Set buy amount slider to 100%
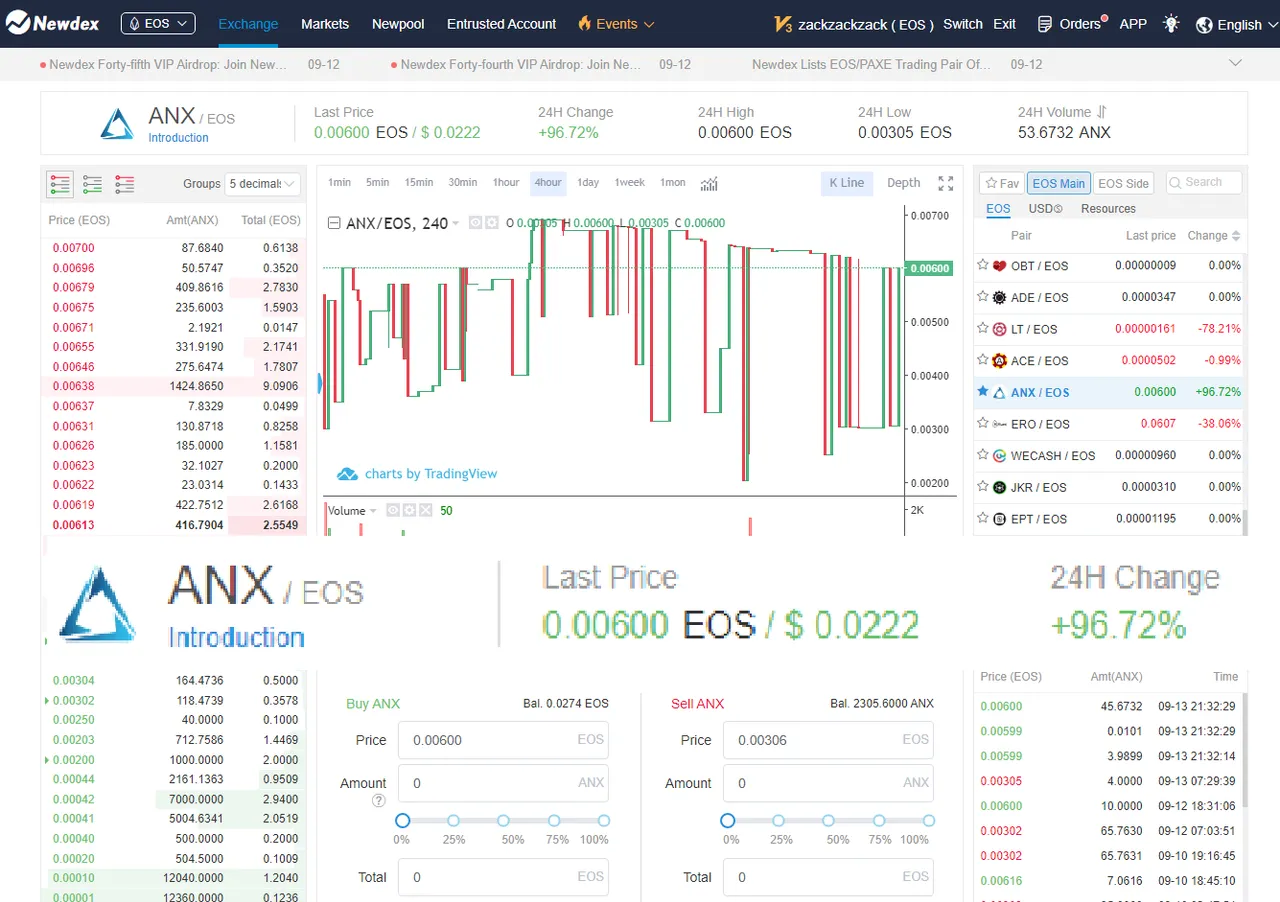The height and width of the screenshot is (902, 1280). click(x=603, y=821)
